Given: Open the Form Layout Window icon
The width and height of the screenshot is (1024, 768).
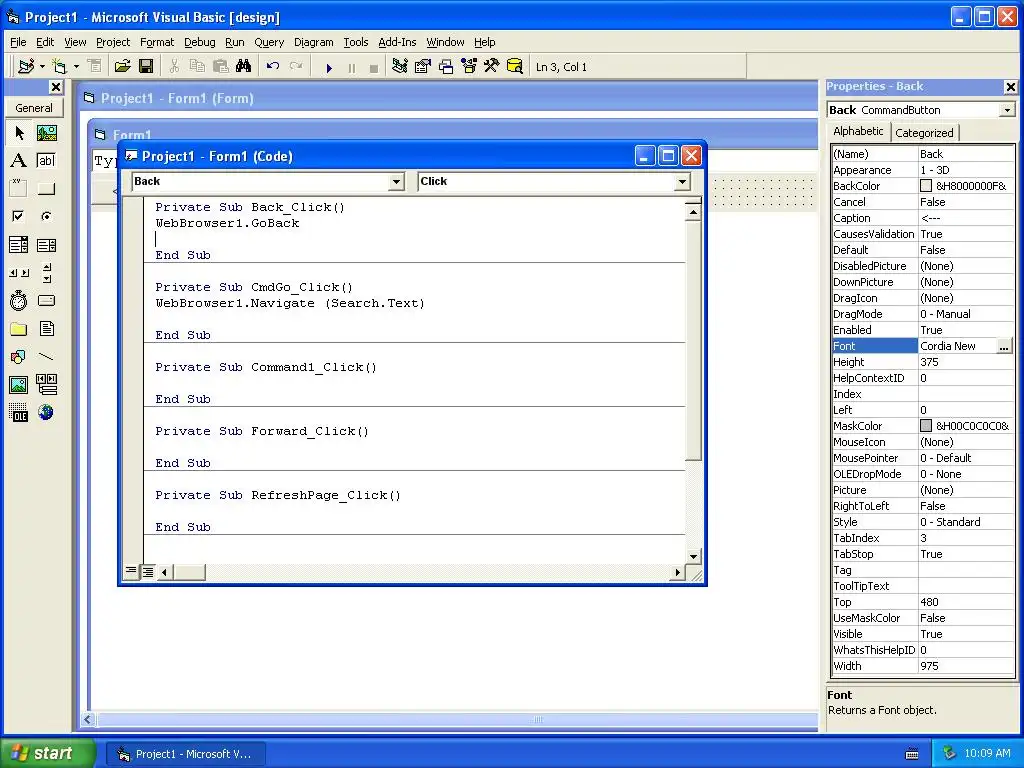Looking at the screenshot, I should (446, 66).
